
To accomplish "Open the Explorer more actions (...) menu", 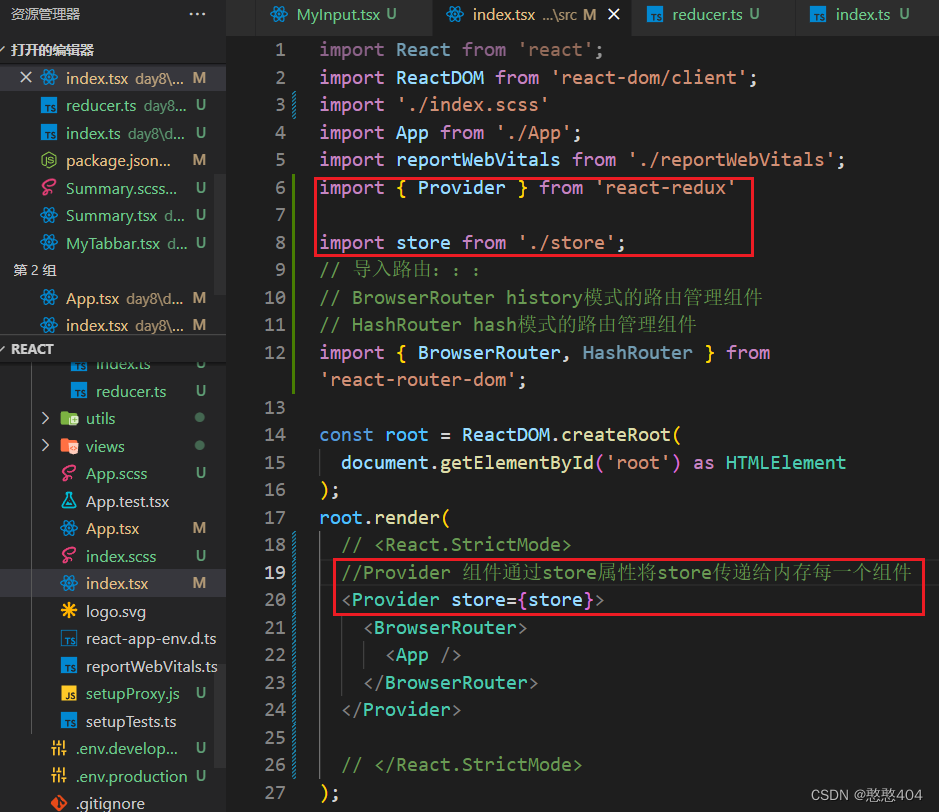I will [x=196, y=13].
